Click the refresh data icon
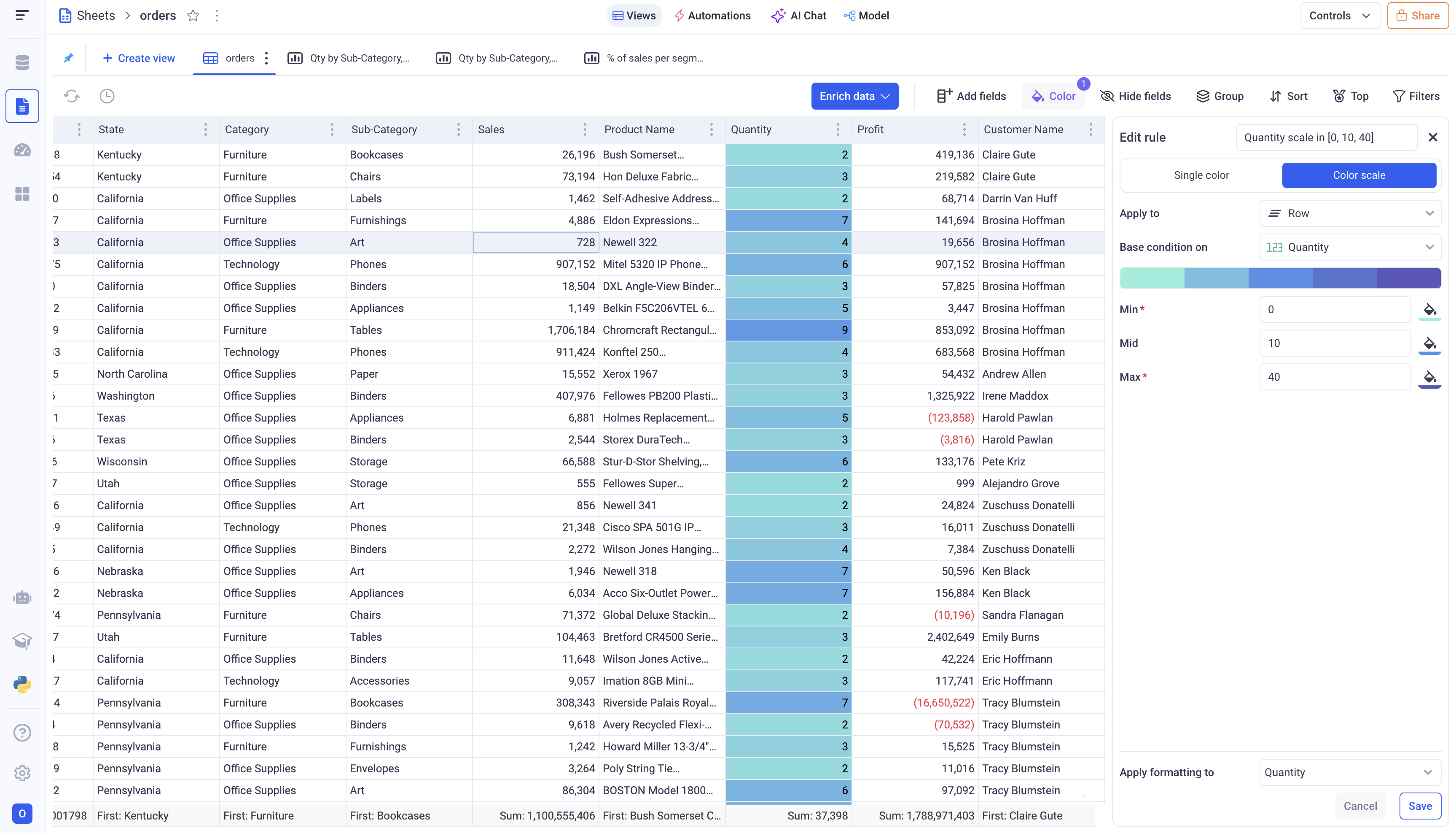This screenshot has width=1456, height=833. [72, 96]
